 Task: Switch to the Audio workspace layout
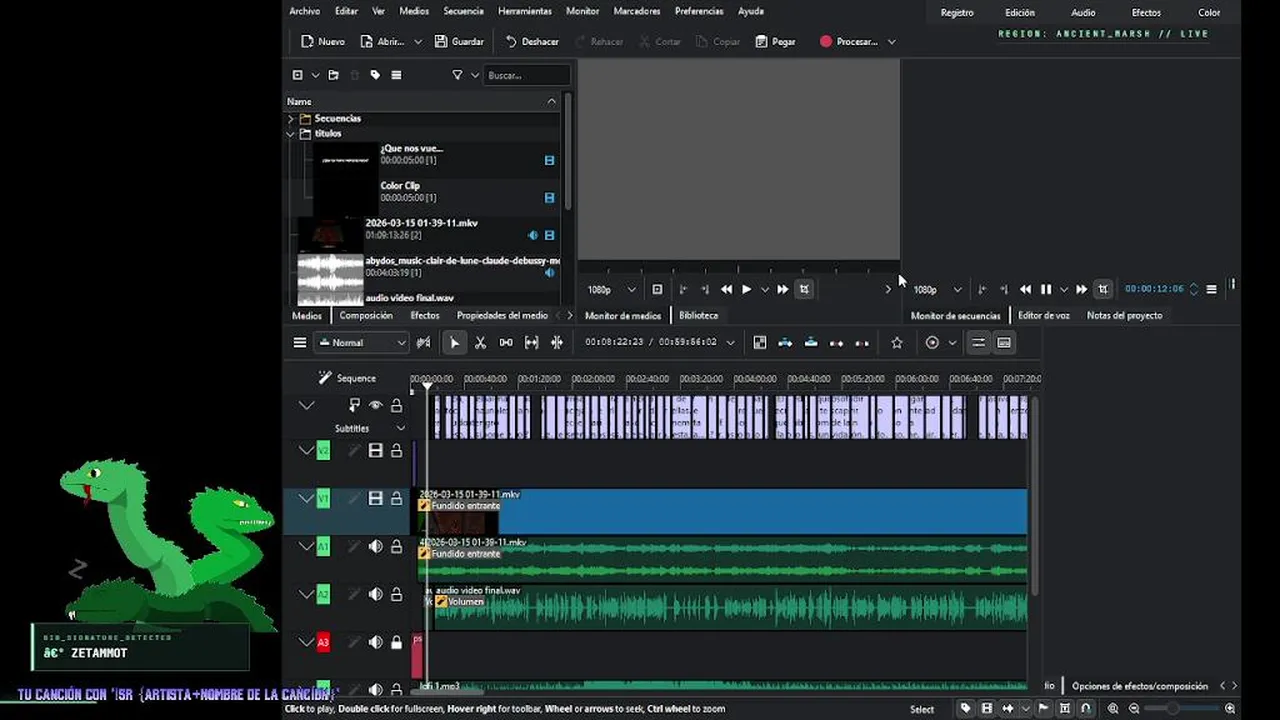tap(1083, 13)
